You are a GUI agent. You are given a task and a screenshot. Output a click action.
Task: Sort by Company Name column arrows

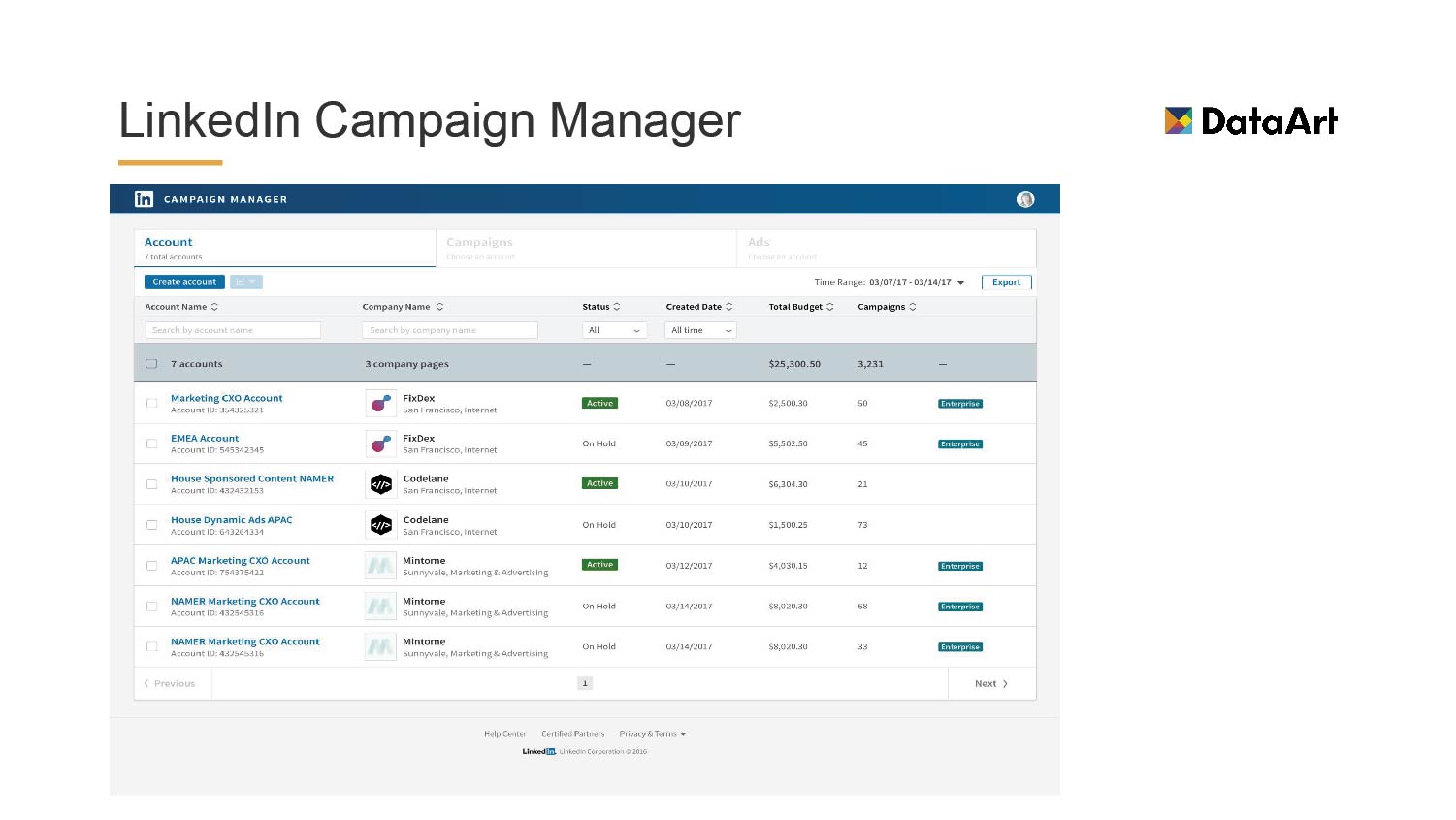click(439, 307)
